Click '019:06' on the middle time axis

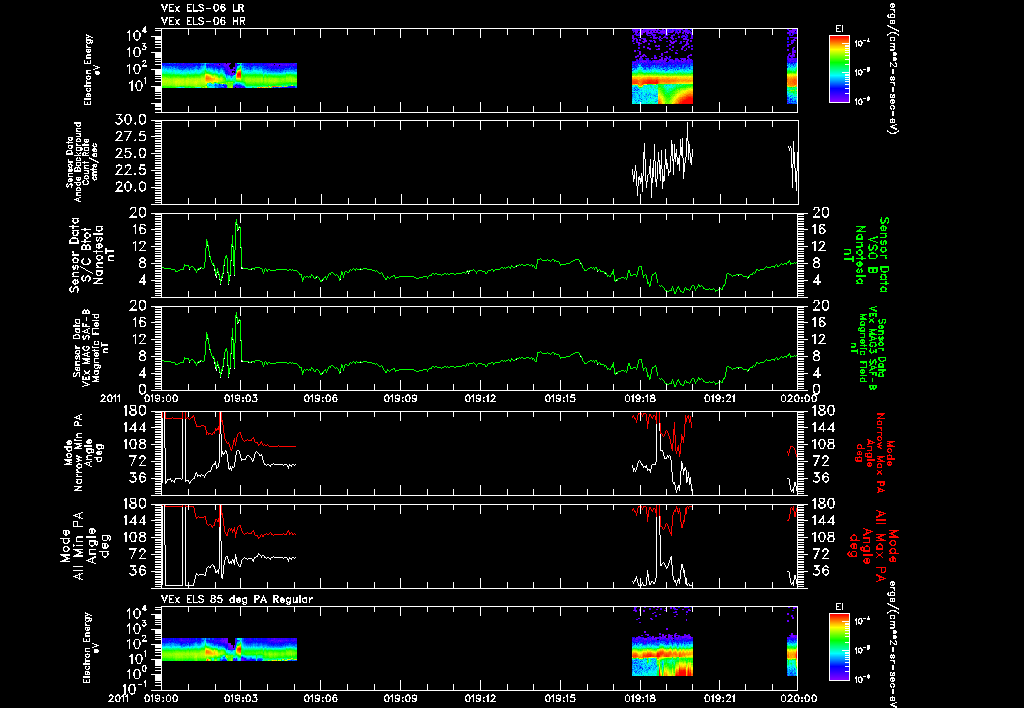point(321,397)
